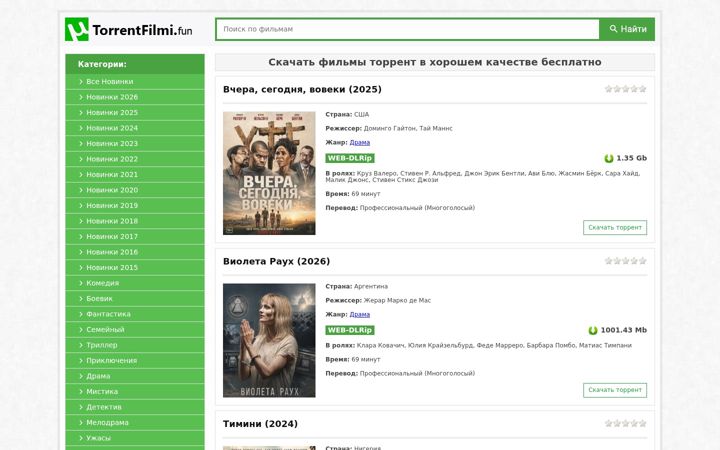720x450 pixels.
Task: Open the Новинки 2023 category
Action: click(x=135, y=144)
